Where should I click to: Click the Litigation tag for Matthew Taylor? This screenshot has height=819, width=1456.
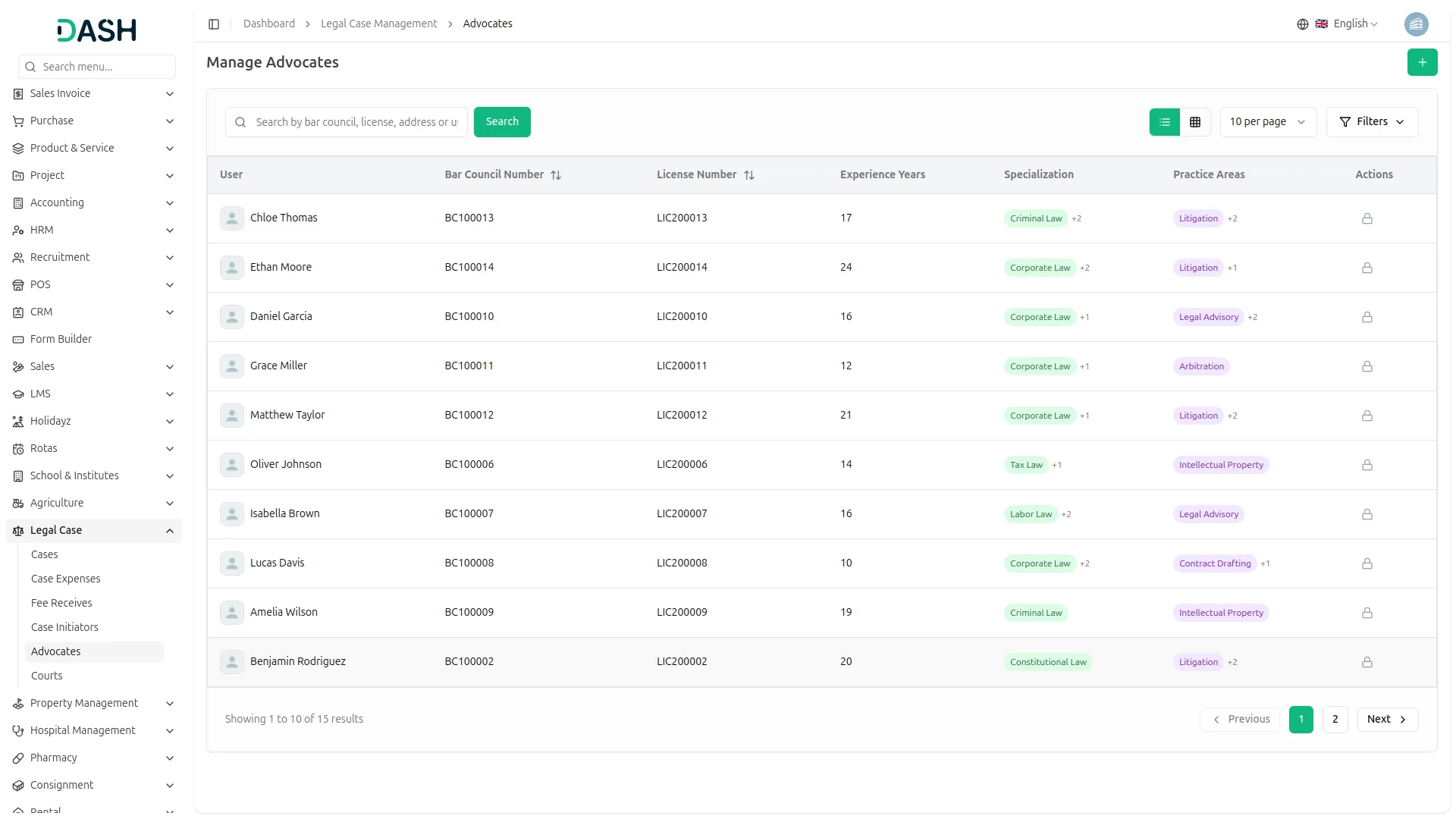point(1198,416)
